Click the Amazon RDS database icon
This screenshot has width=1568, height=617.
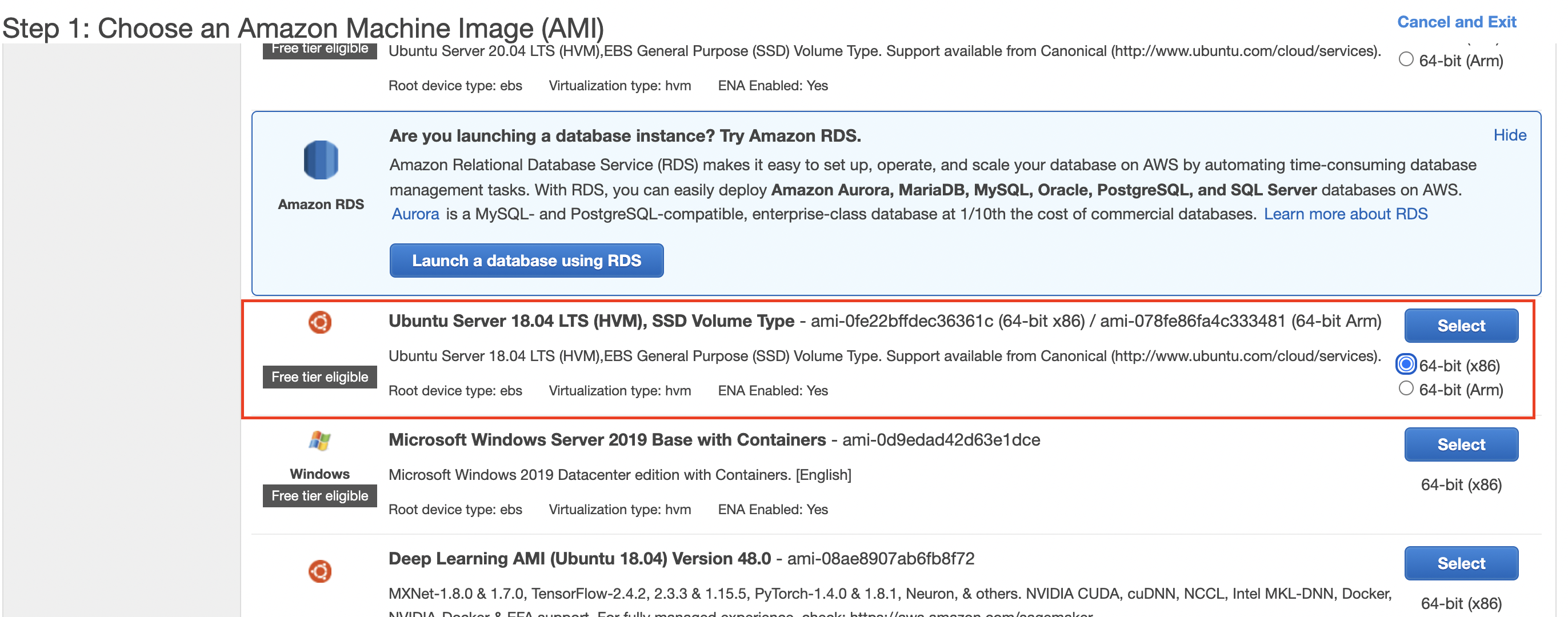tap(321, 160)
